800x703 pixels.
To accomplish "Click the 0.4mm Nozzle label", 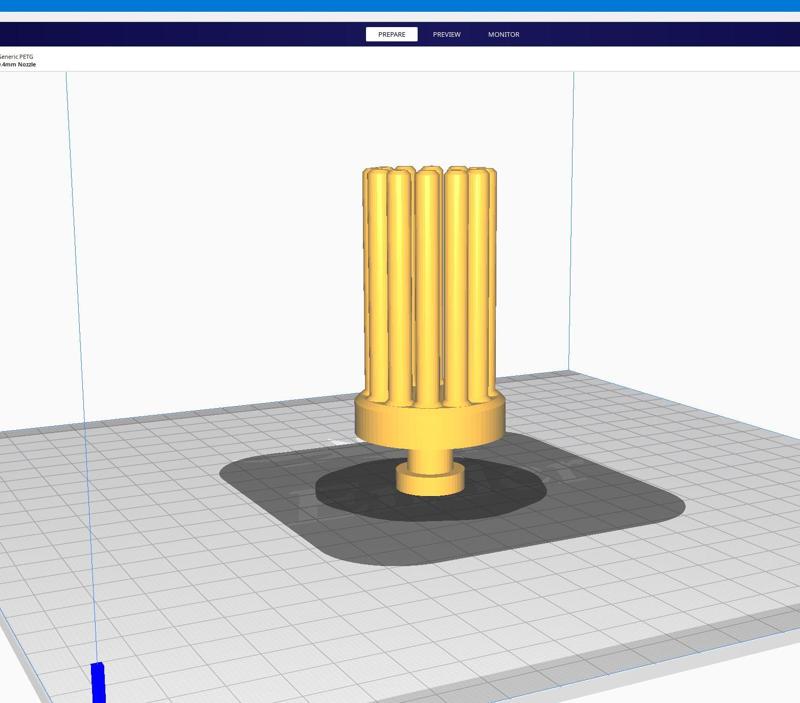I will 18,65.
